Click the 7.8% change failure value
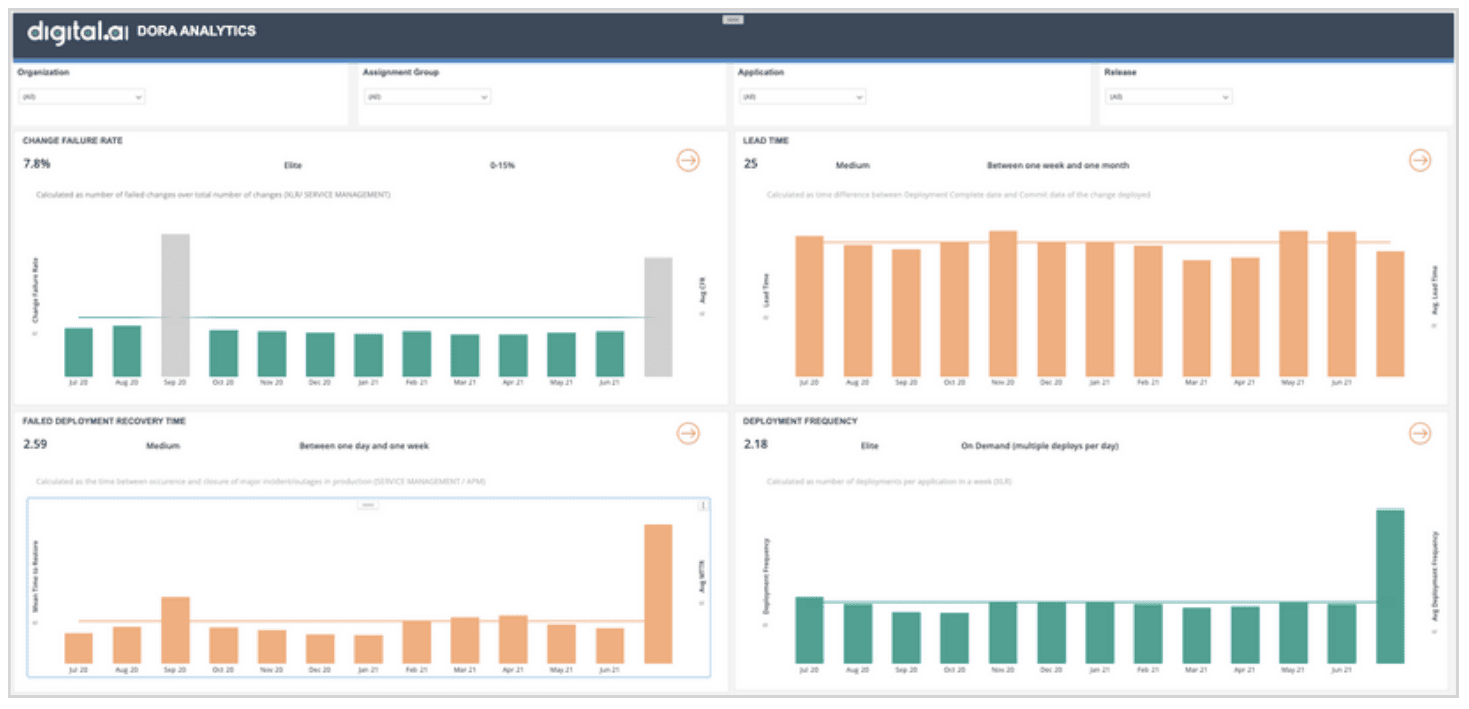The image size is (1469, 709). (37, 164)
